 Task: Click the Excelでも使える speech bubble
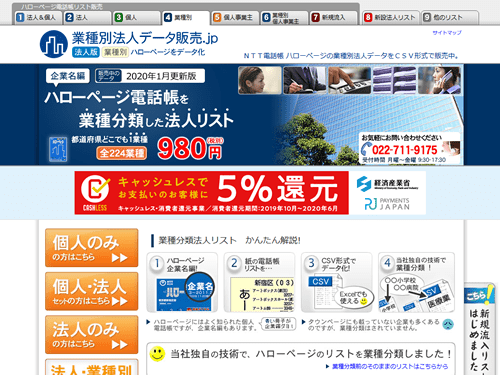(354, 297)
